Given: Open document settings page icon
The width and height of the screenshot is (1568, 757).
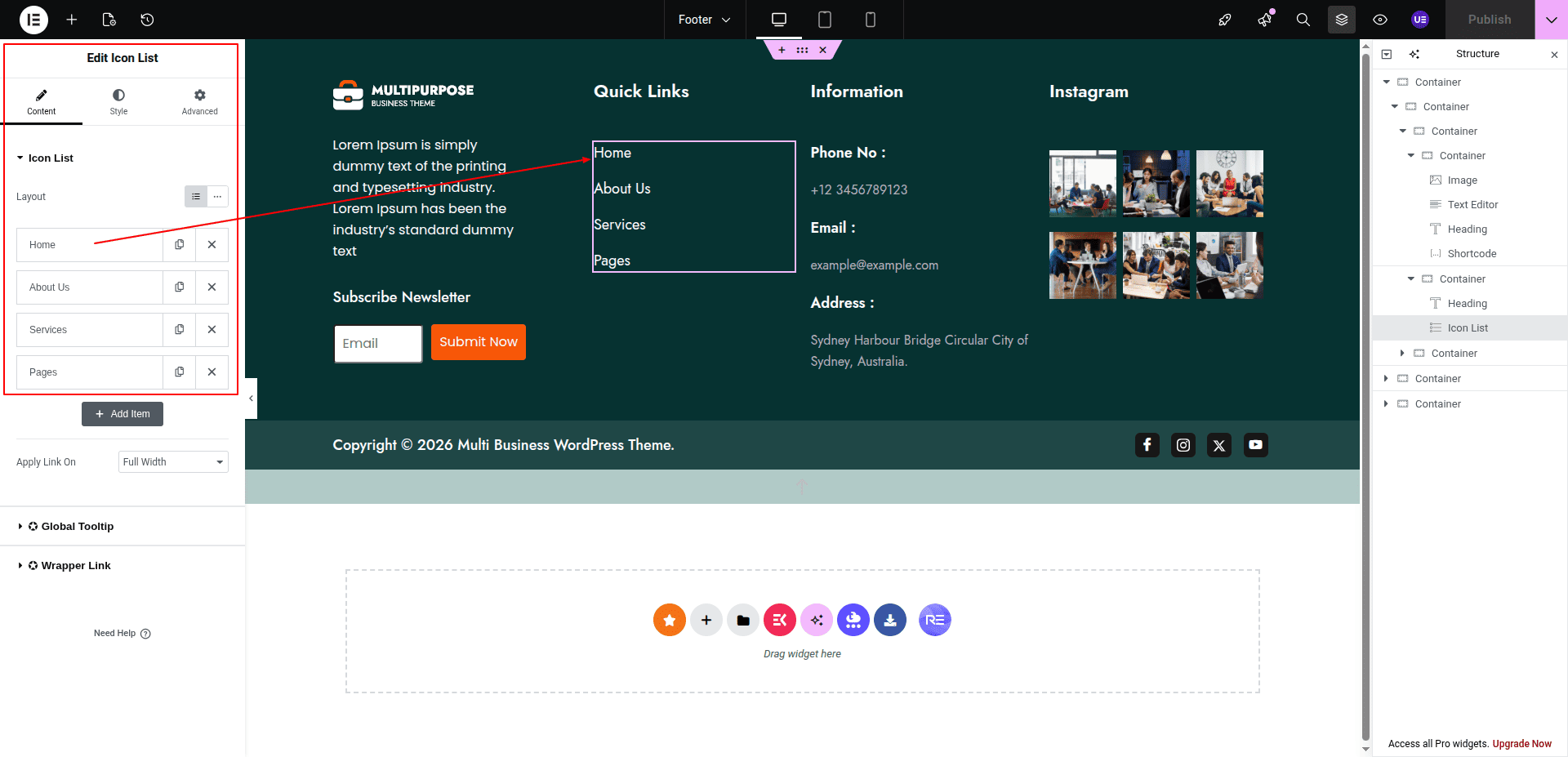Looking at the screenshot, I should click(109, 20).
